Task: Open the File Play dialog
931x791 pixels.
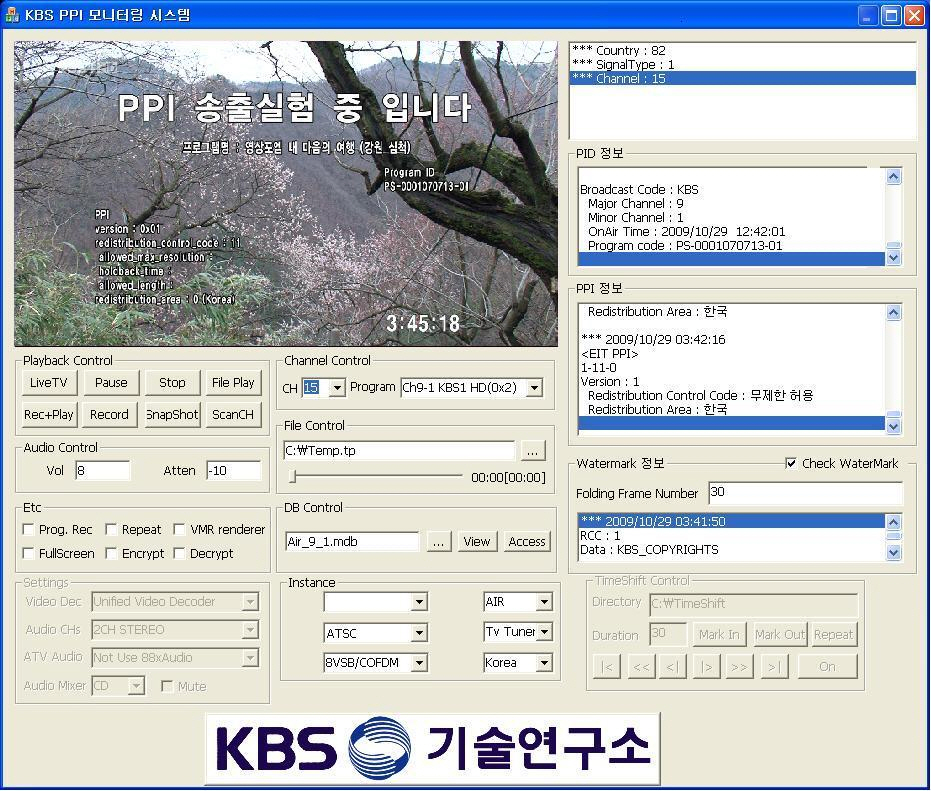Action: (x=232, y=383)
